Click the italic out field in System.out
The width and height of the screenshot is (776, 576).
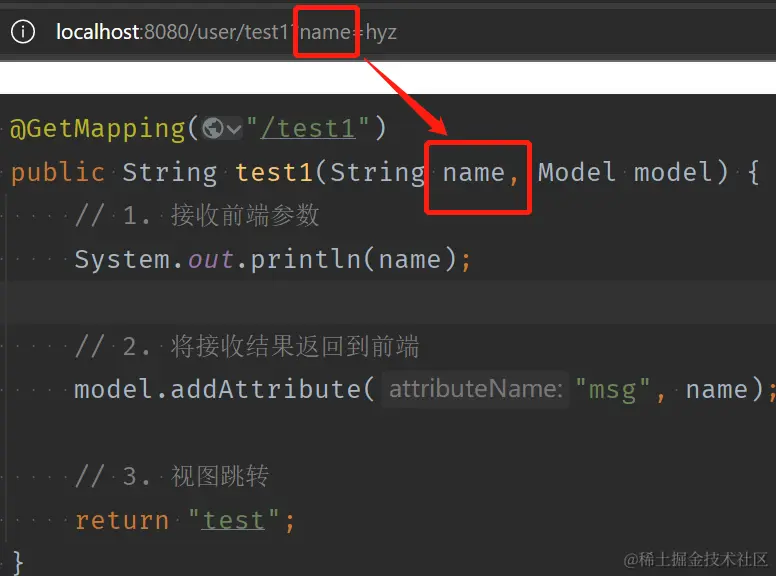click(x=211, y=259)
